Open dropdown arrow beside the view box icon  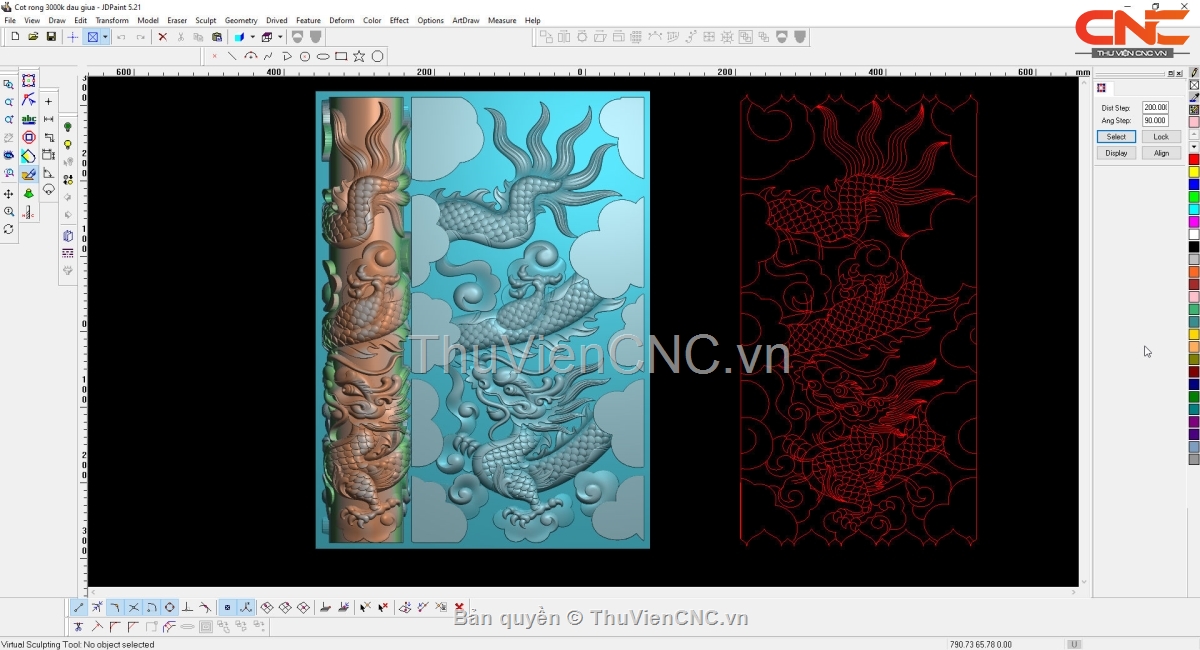105,37
